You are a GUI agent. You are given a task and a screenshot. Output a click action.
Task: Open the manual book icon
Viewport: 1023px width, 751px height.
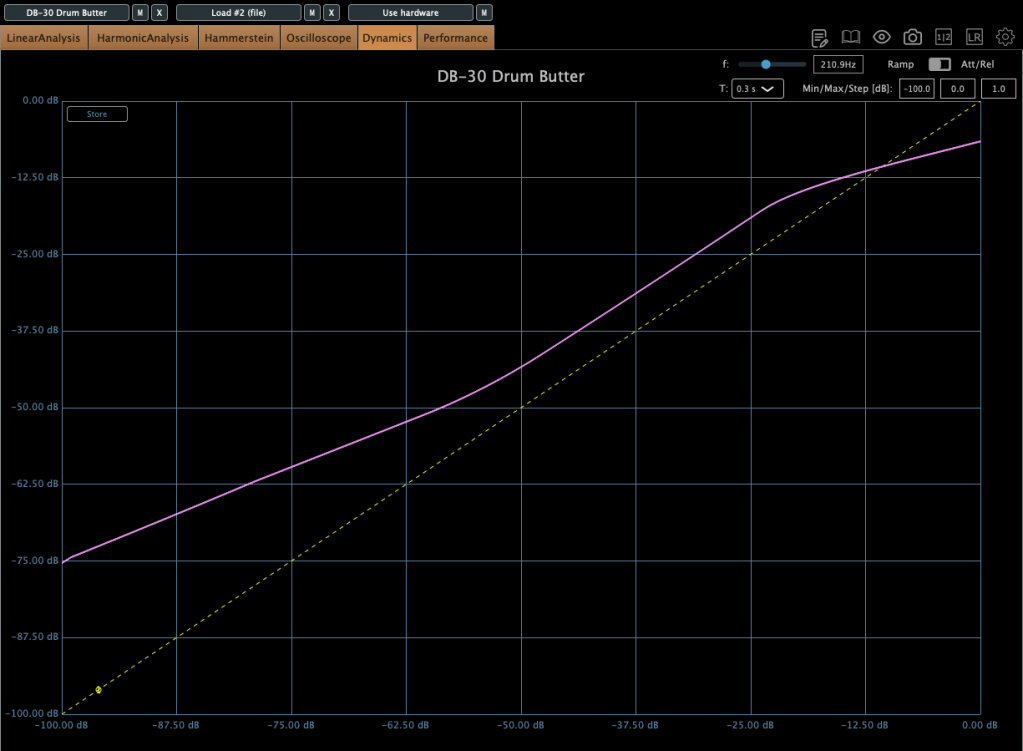[850, 37]
